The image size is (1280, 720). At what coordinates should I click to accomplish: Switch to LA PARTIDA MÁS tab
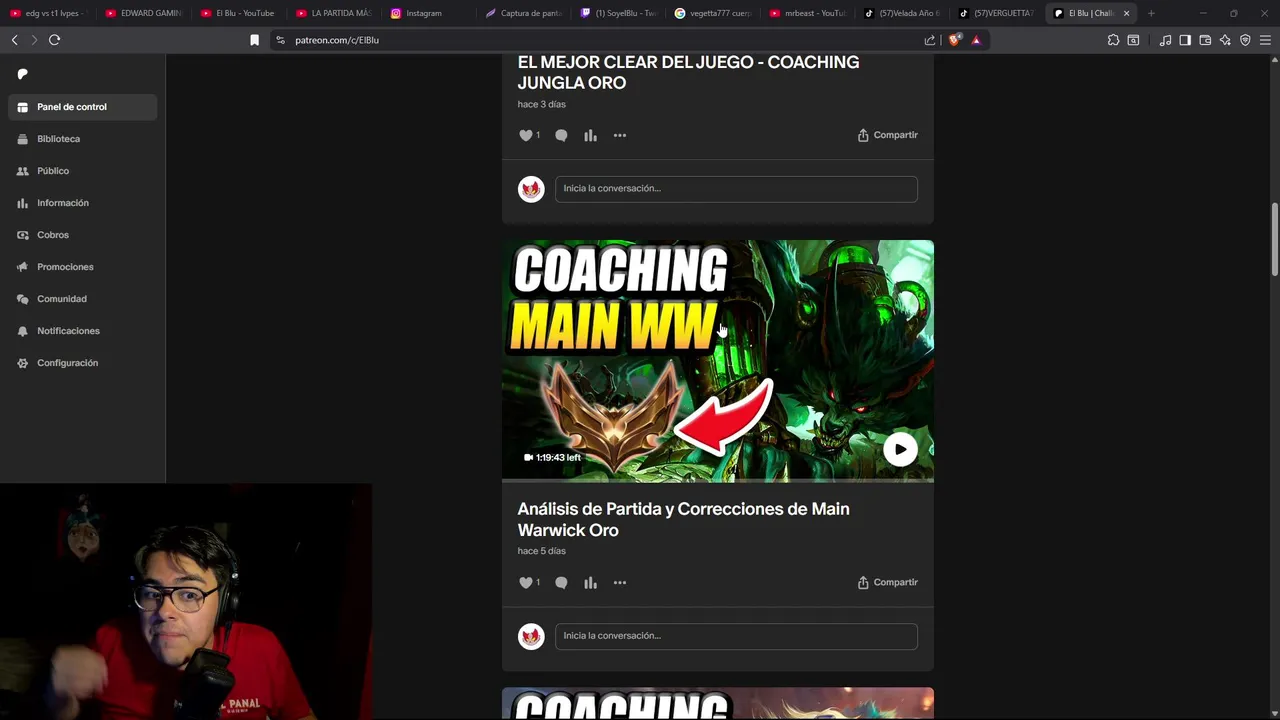[334, 13]
